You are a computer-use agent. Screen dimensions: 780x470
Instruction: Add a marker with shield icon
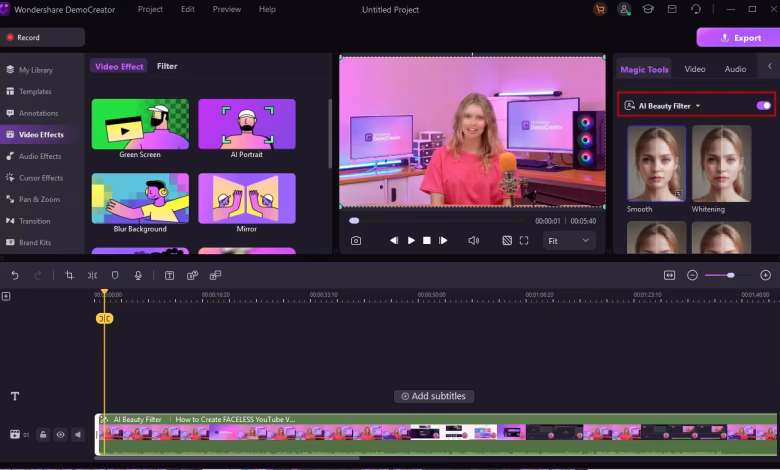pos(115,276)
